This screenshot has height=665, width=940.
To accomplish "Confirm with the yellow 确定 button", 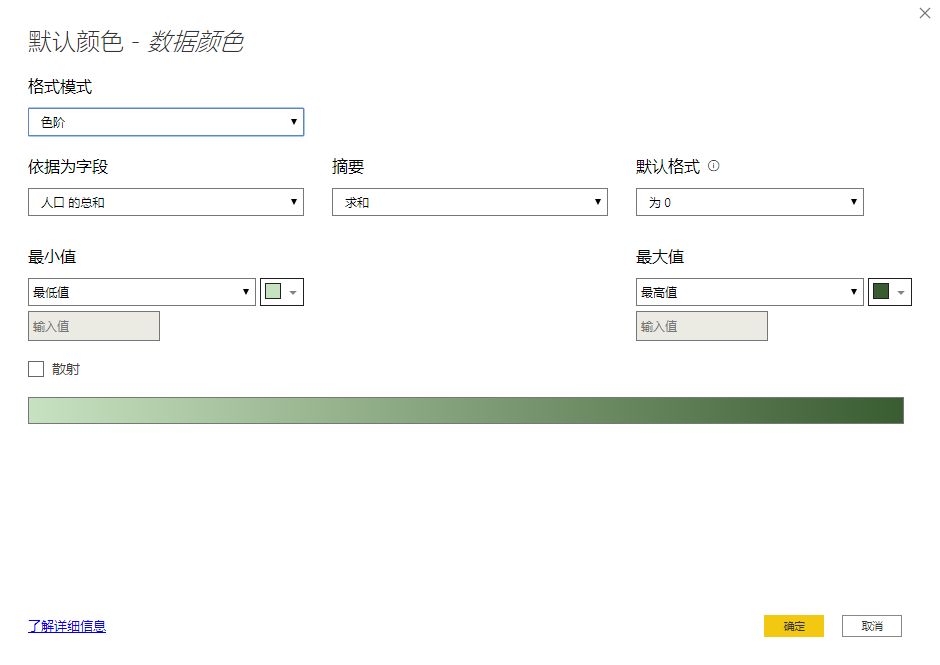I will pos(793,626).
